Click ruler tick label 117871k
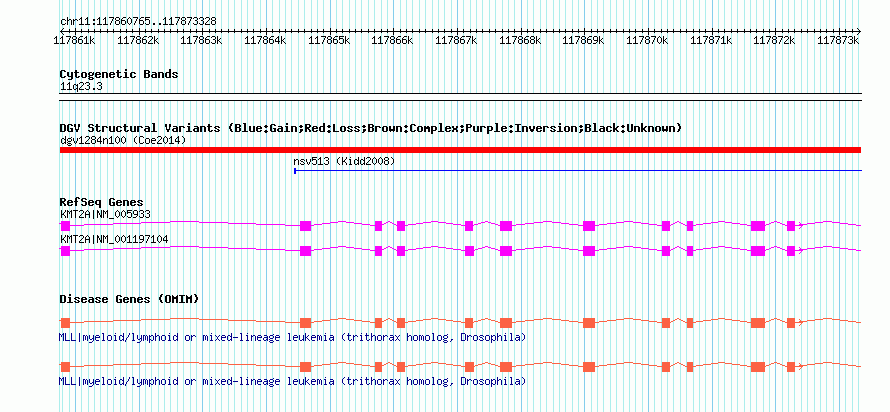Viewport: 890px width, 412px height. pyautogui.click(x=711, y=40)
